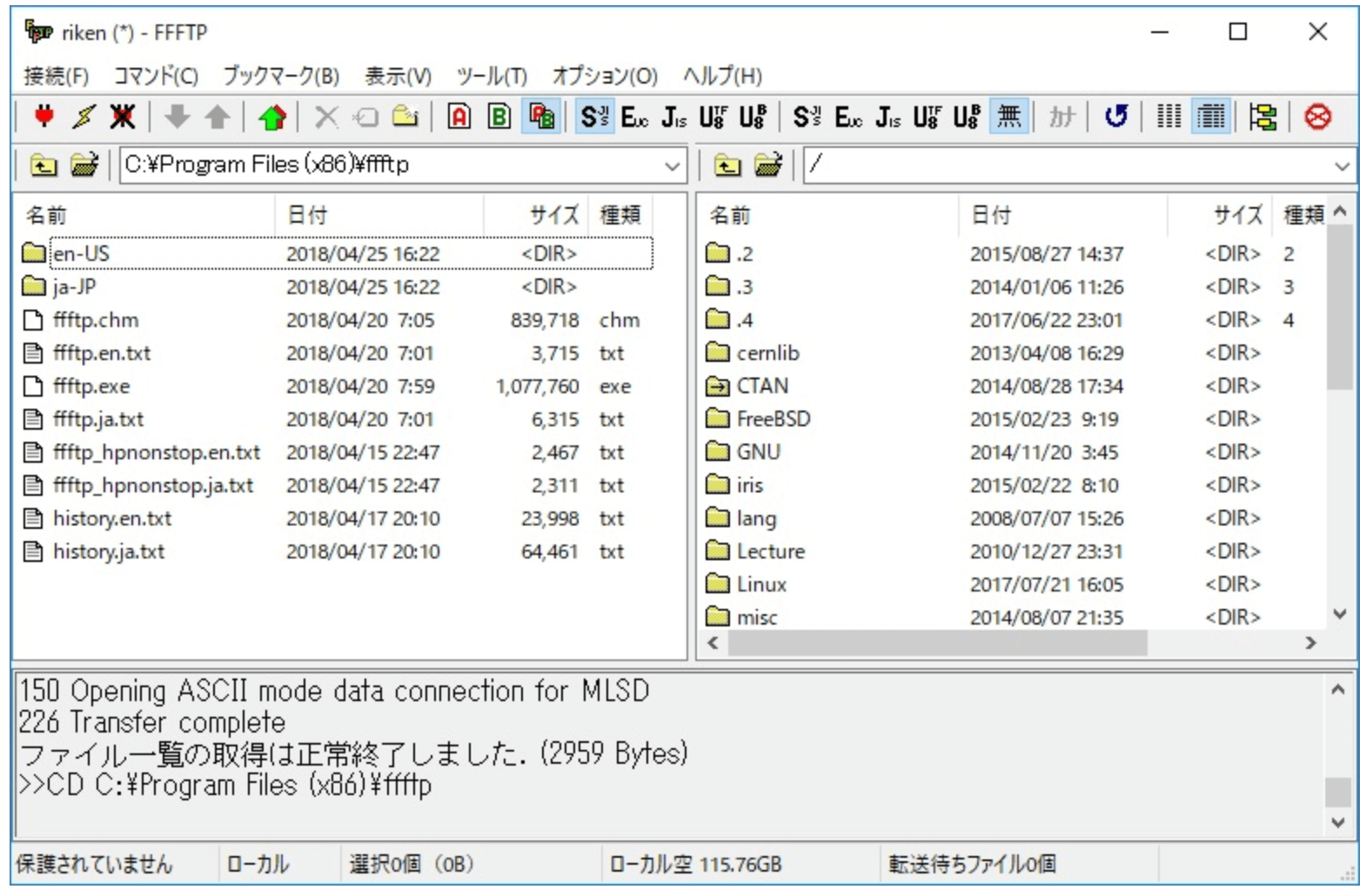Click the Download down-arrow icon
This screenshot has height=896, width=1366.
(x=177, y=117)
